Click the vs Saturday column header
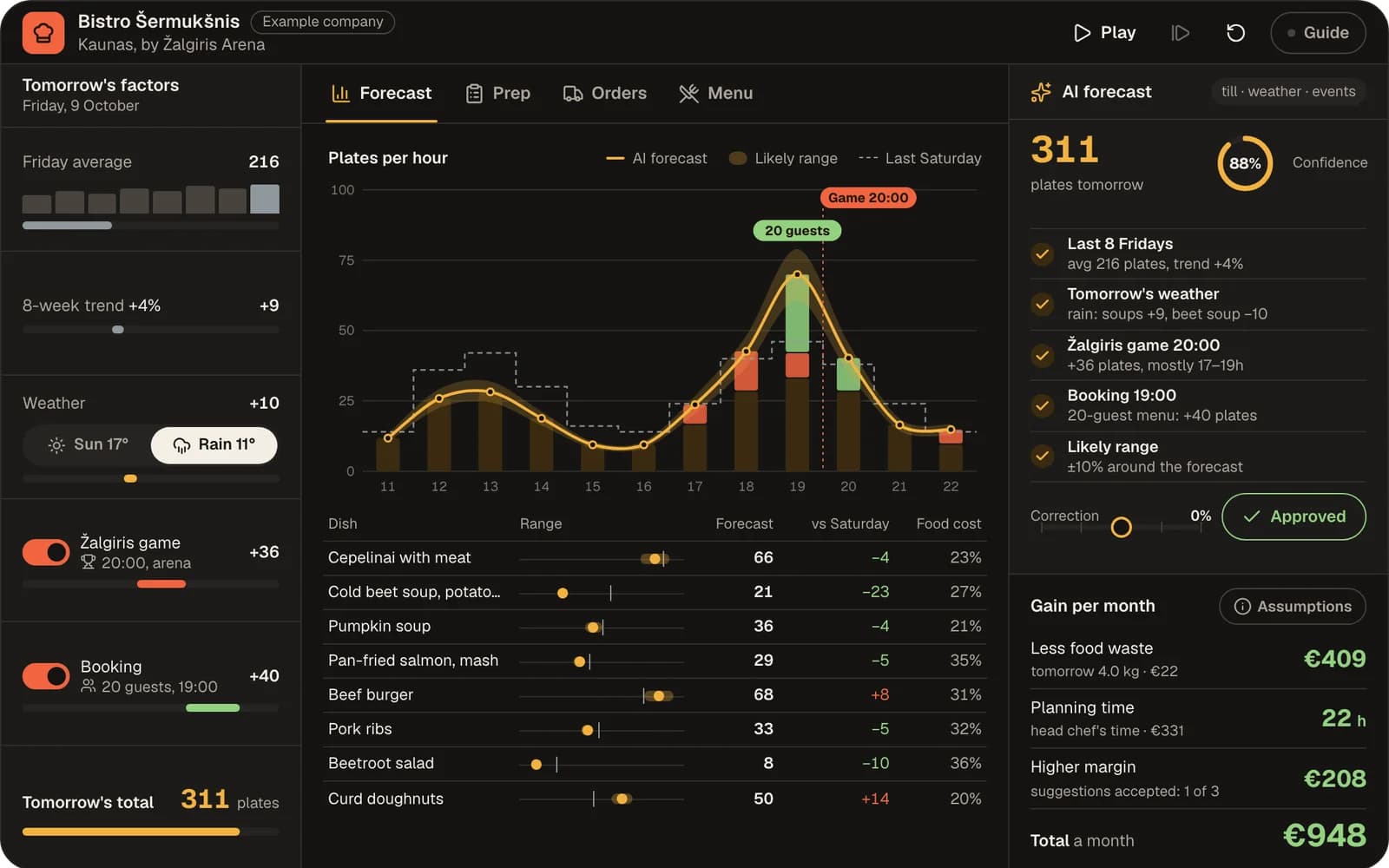This screenshot has width=1389, height=868. point(850,523)
